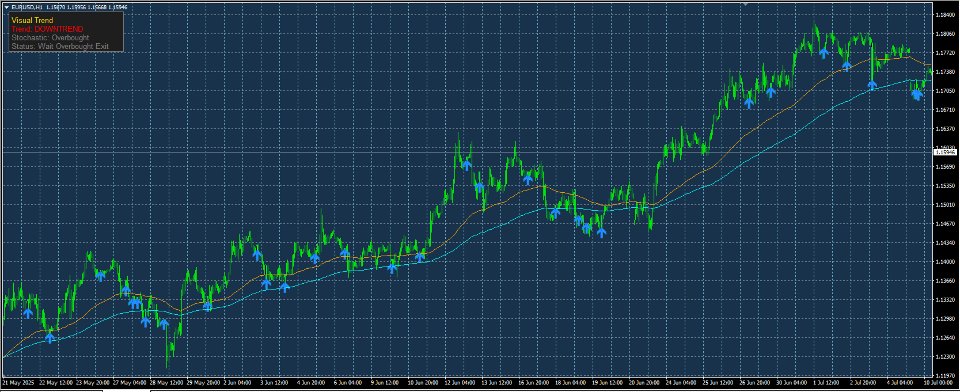Click the Status: Wait Overbought Exit line
The width and height of the screenshot is (960, 392).
[x=59, y=46]
